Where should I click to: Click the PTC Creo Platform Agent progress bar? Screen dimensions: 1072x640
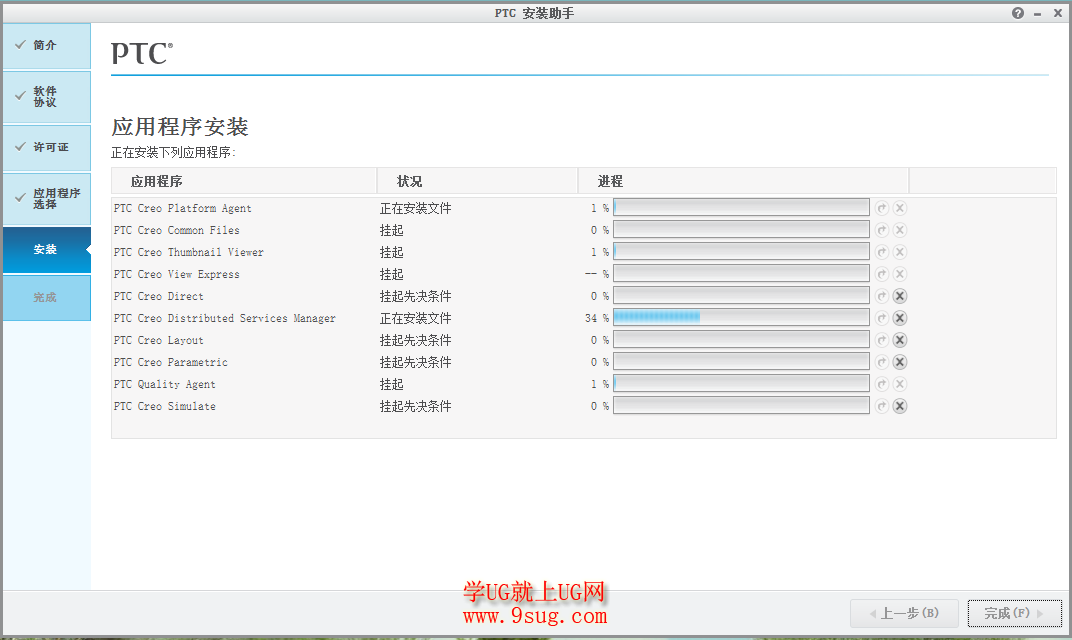[x=741, y=208]
